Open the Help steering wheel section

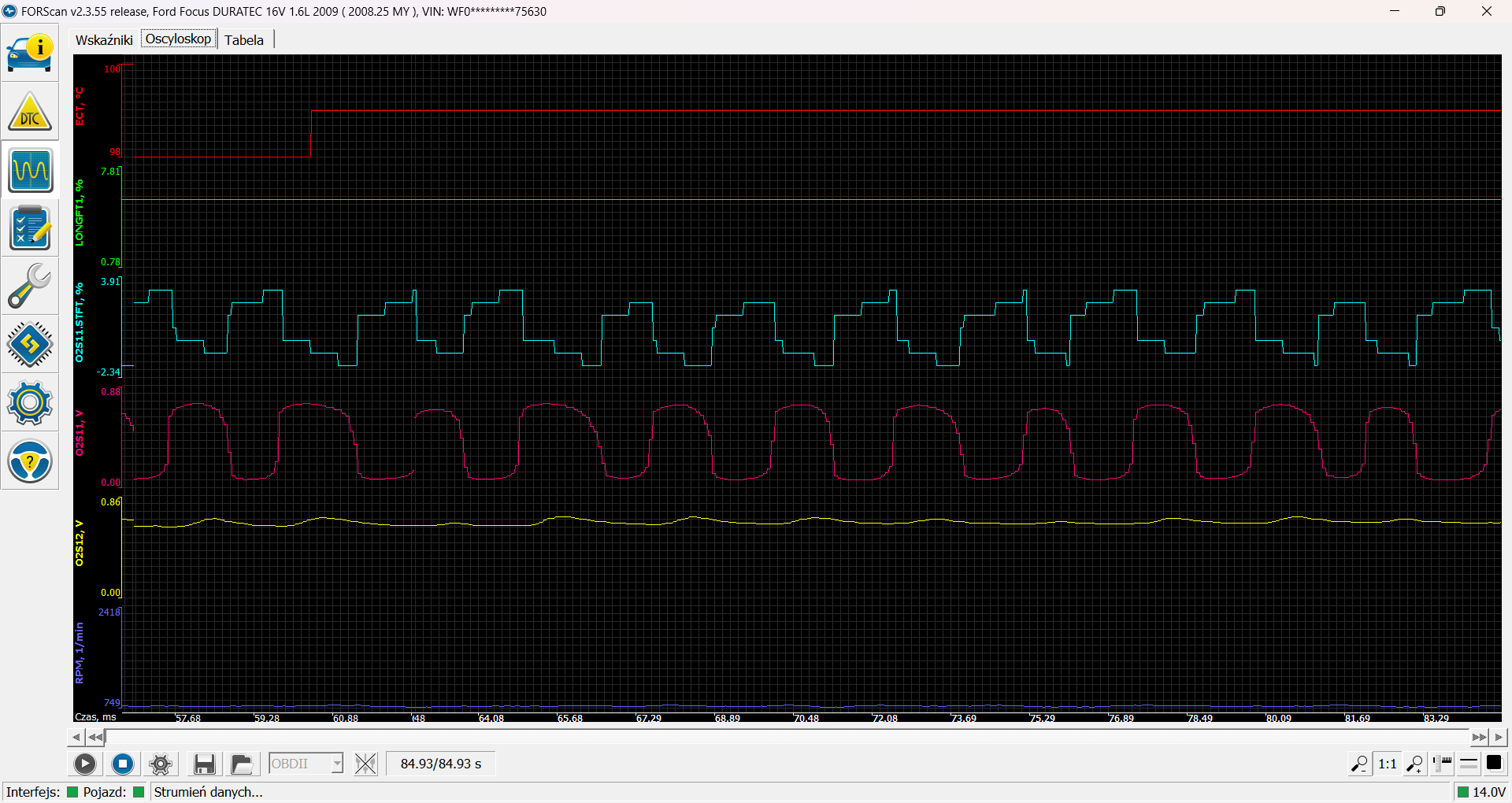(30, 461)
